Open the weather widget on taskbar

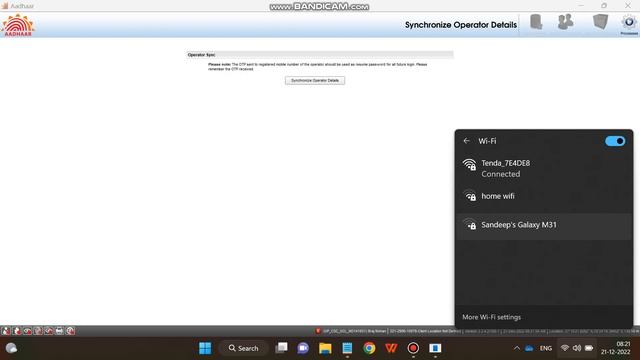11,348
